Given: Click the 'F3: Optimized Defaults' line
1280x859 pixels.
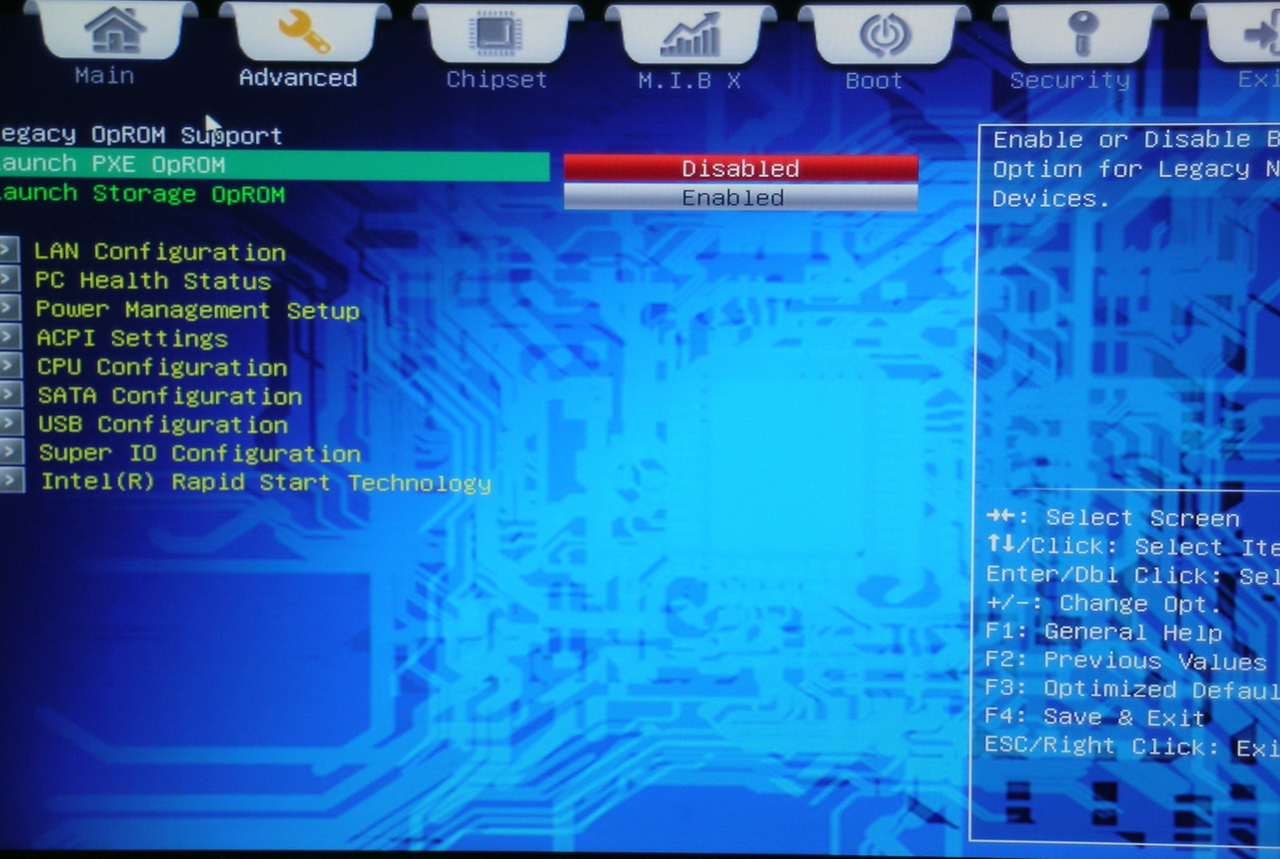Looking at the screenshot, I should coord(1132,689).
